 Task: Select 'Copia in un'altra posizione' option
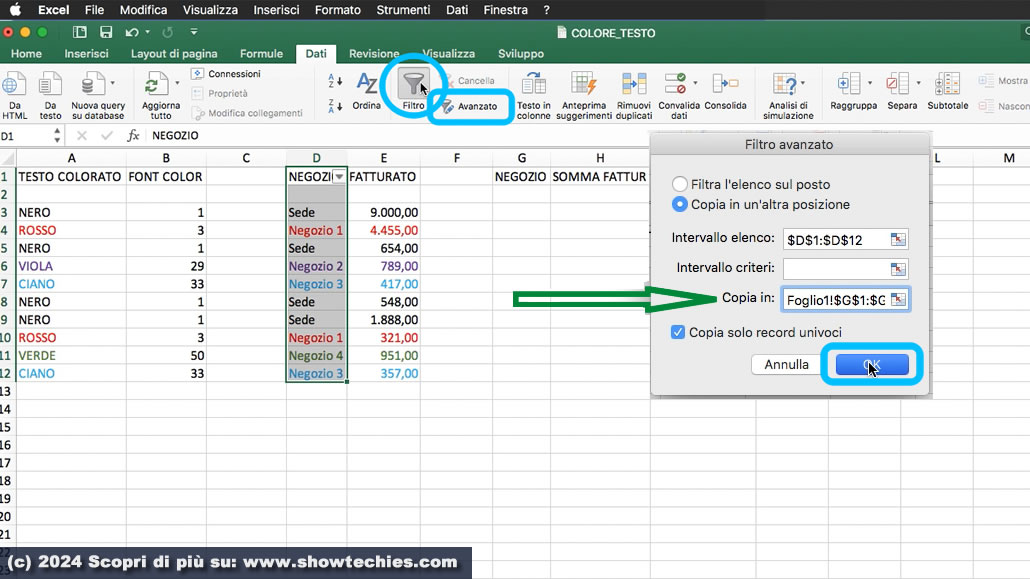click(680, 204)
